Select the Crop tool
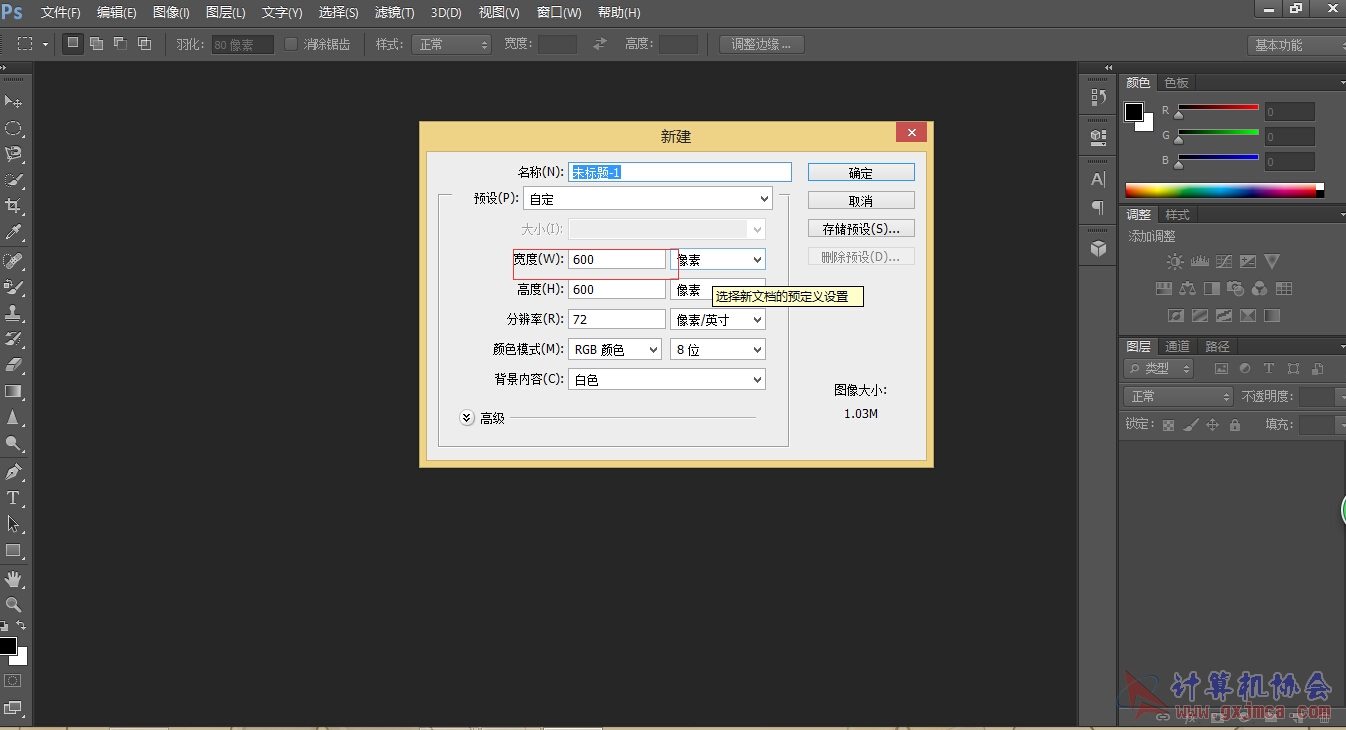This screenshot has width=1346, height=730. click(14, 206)
